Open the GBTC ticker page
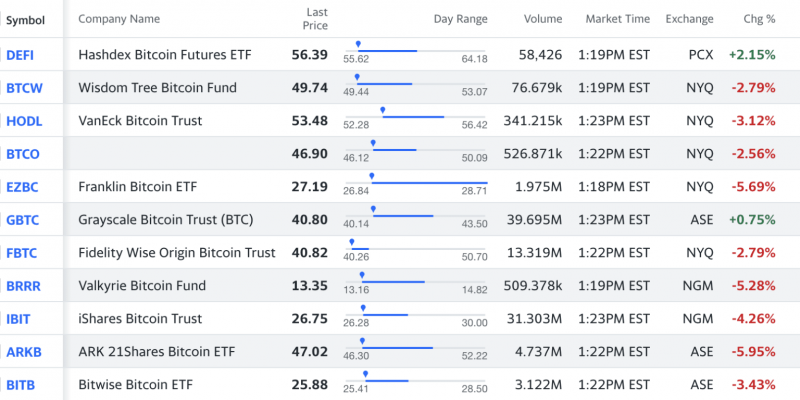Image resolution: width=800 pixels, height=400 pixels. (x=23, y=220)
